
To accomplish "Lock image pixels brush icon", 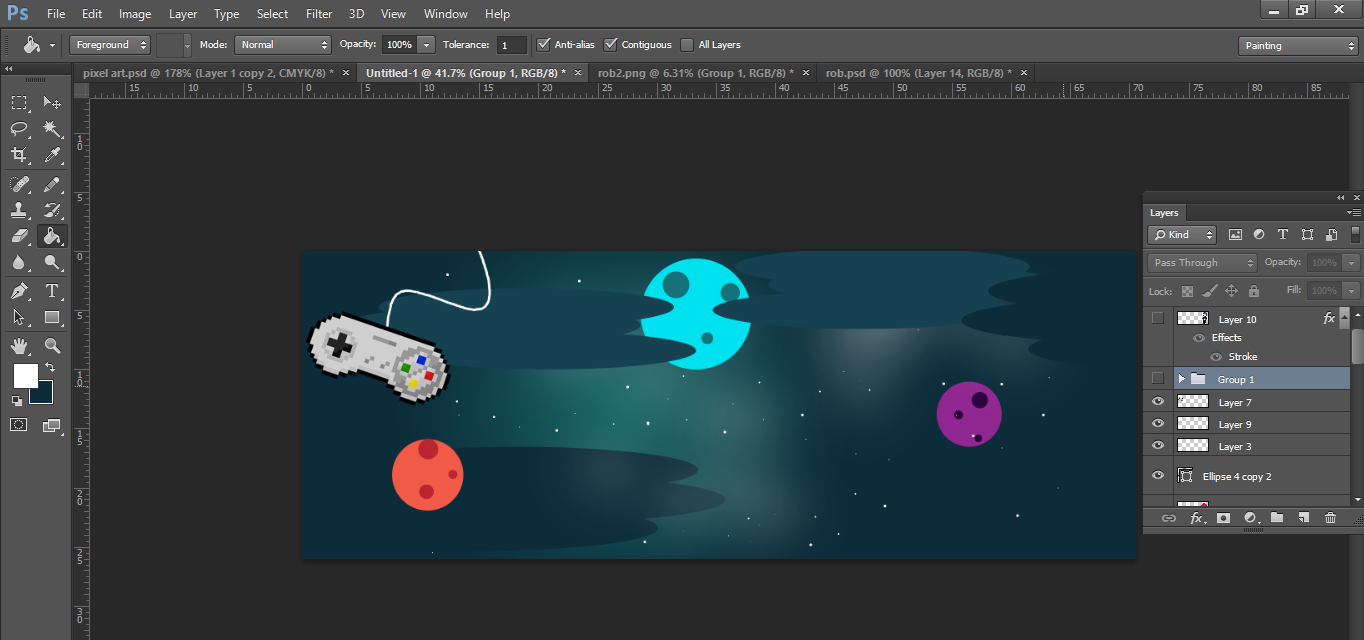I will point(1209,291).
